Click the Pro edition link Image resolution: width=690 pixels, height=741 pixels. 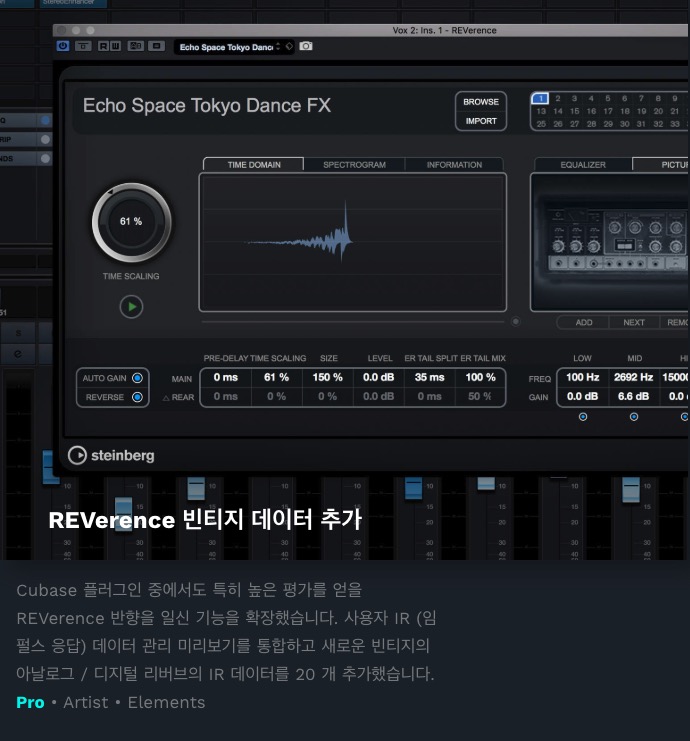coord(30,703)
